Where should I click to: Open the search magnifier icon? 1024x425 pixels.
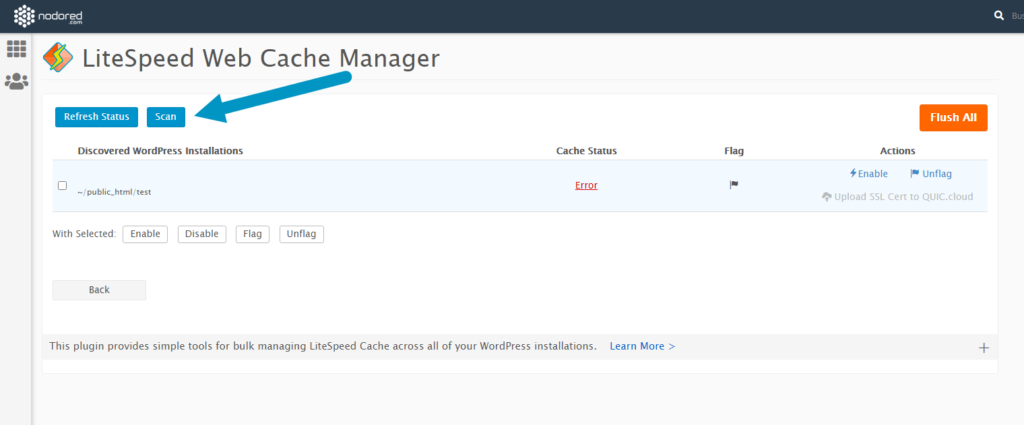(999, 15)
